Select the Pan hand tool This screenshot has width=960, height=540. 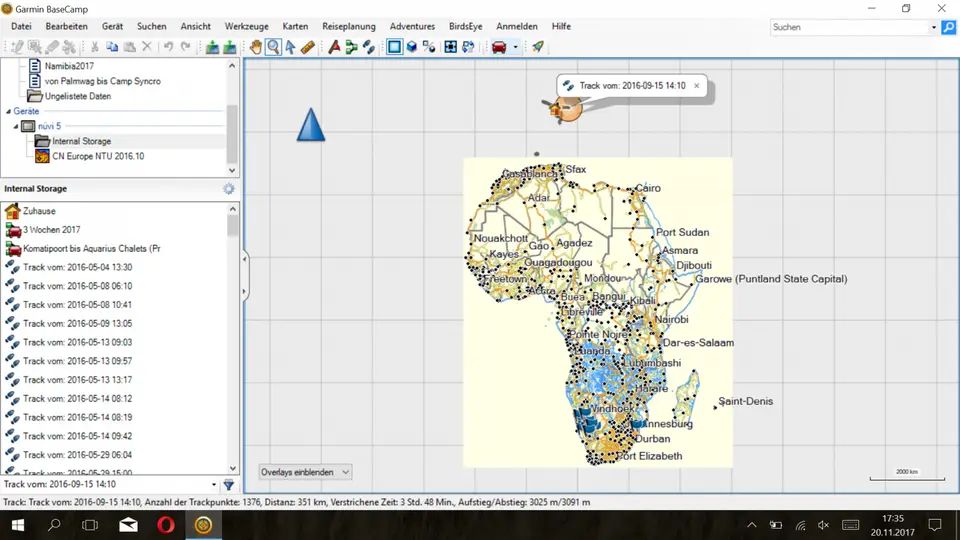(255, 47)
